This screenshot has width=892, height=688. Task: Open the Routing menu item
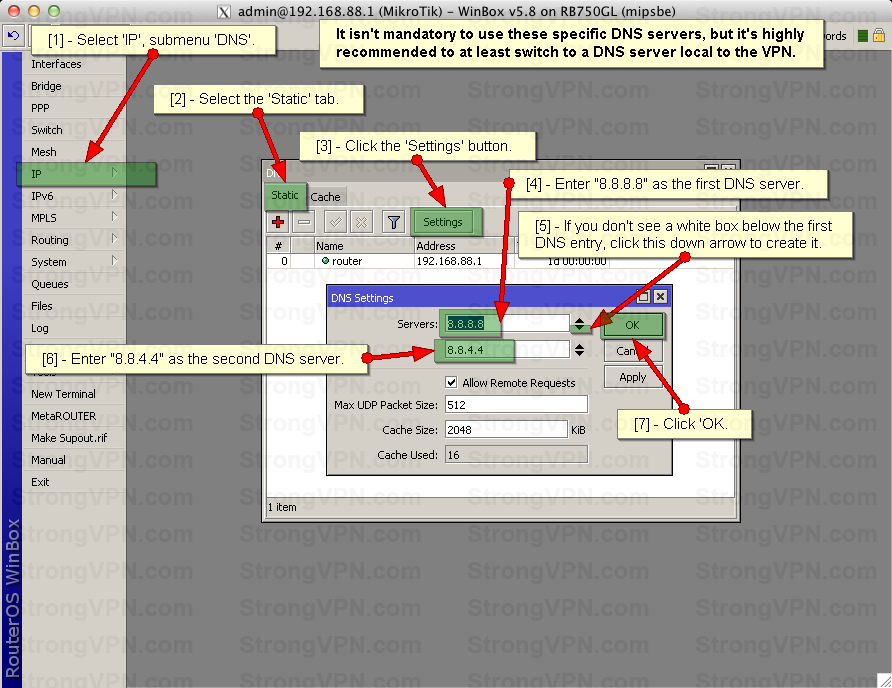[x=74, y=240]
